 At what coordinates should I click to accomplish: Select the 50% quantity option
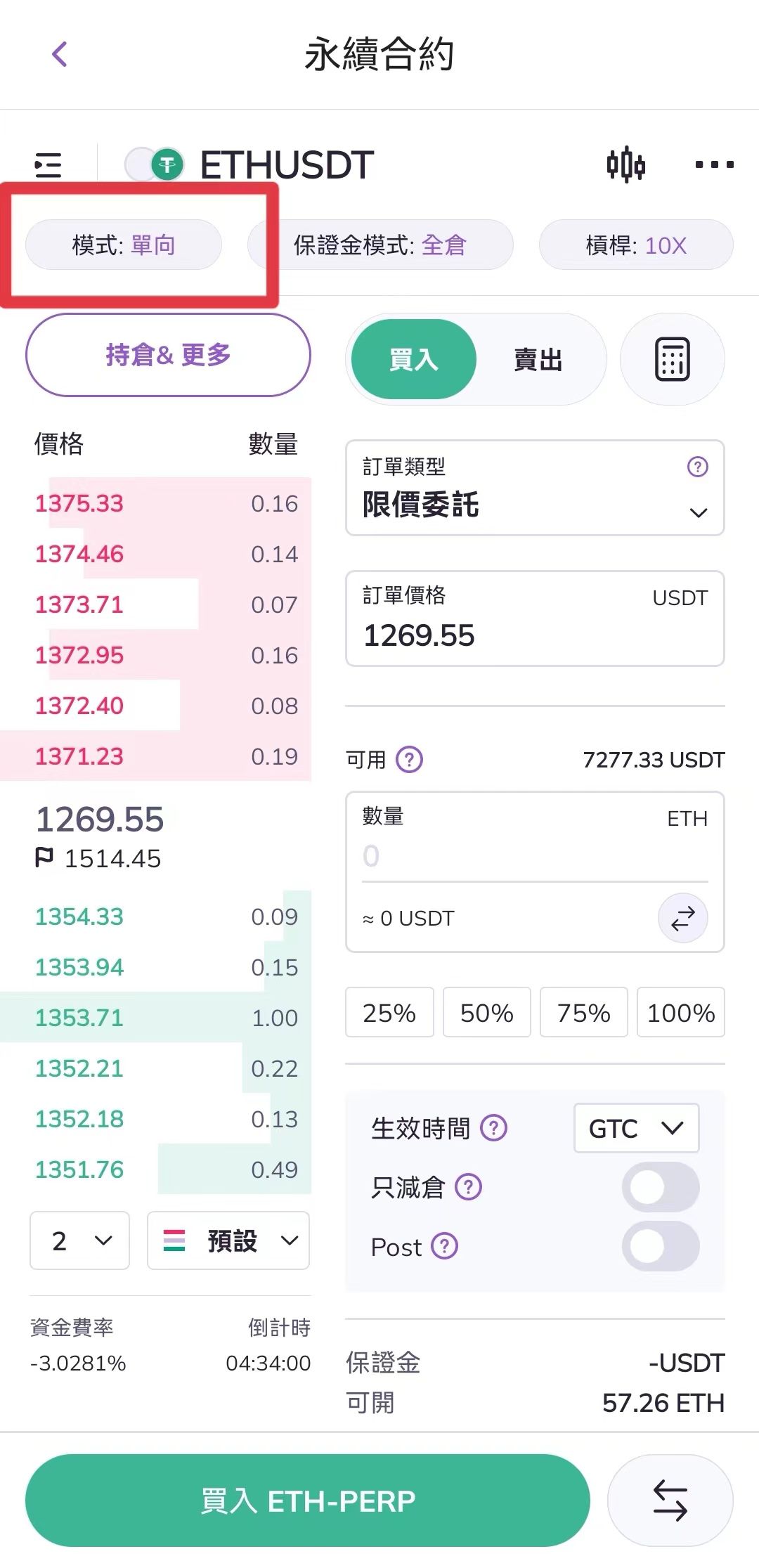point(486,1013)
